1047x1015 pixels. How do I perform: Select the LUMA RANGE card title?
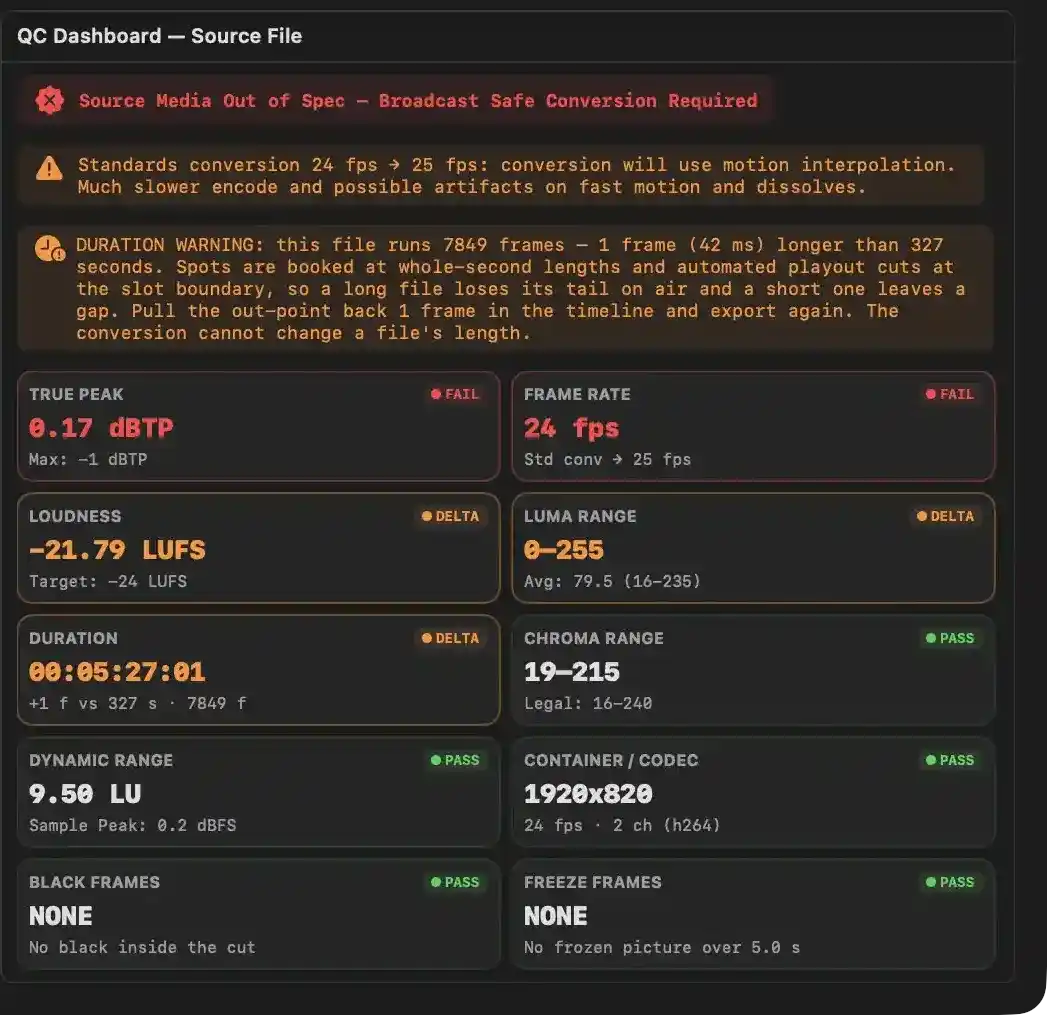pos(580,516)
